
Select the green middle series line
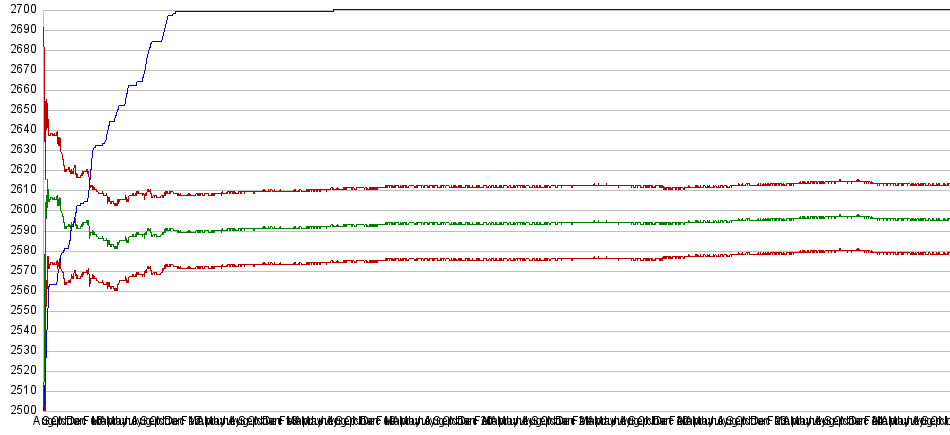point(500,223)
